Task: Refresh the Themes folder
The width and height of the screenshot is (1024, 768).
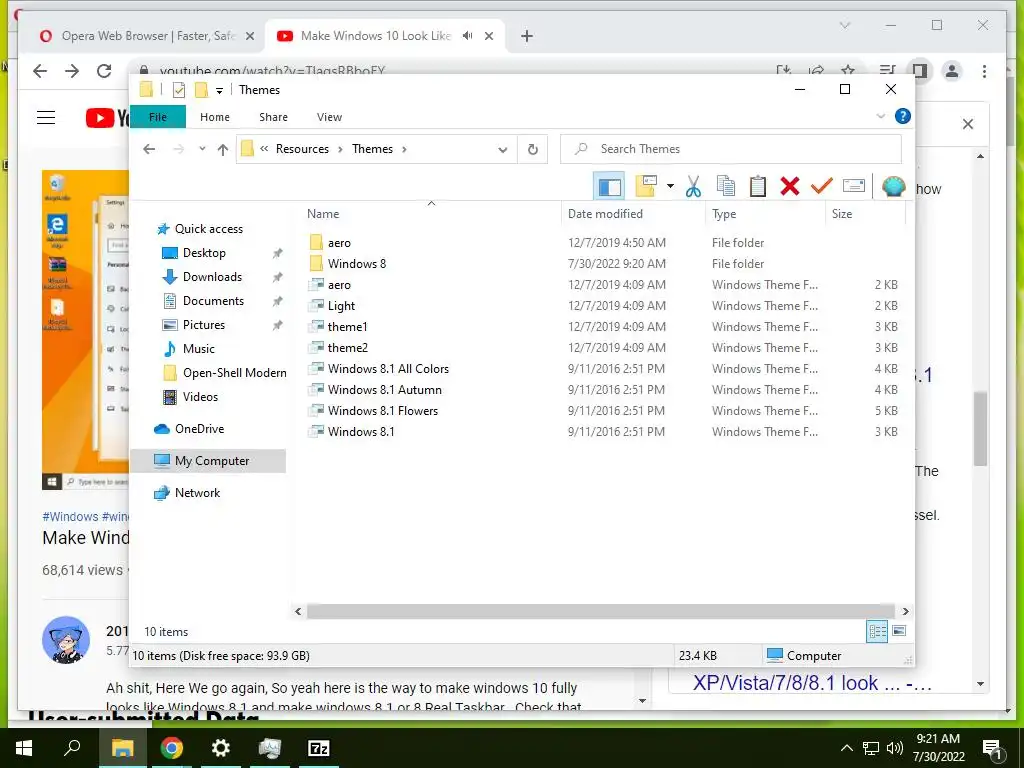Action: [533, 150]
